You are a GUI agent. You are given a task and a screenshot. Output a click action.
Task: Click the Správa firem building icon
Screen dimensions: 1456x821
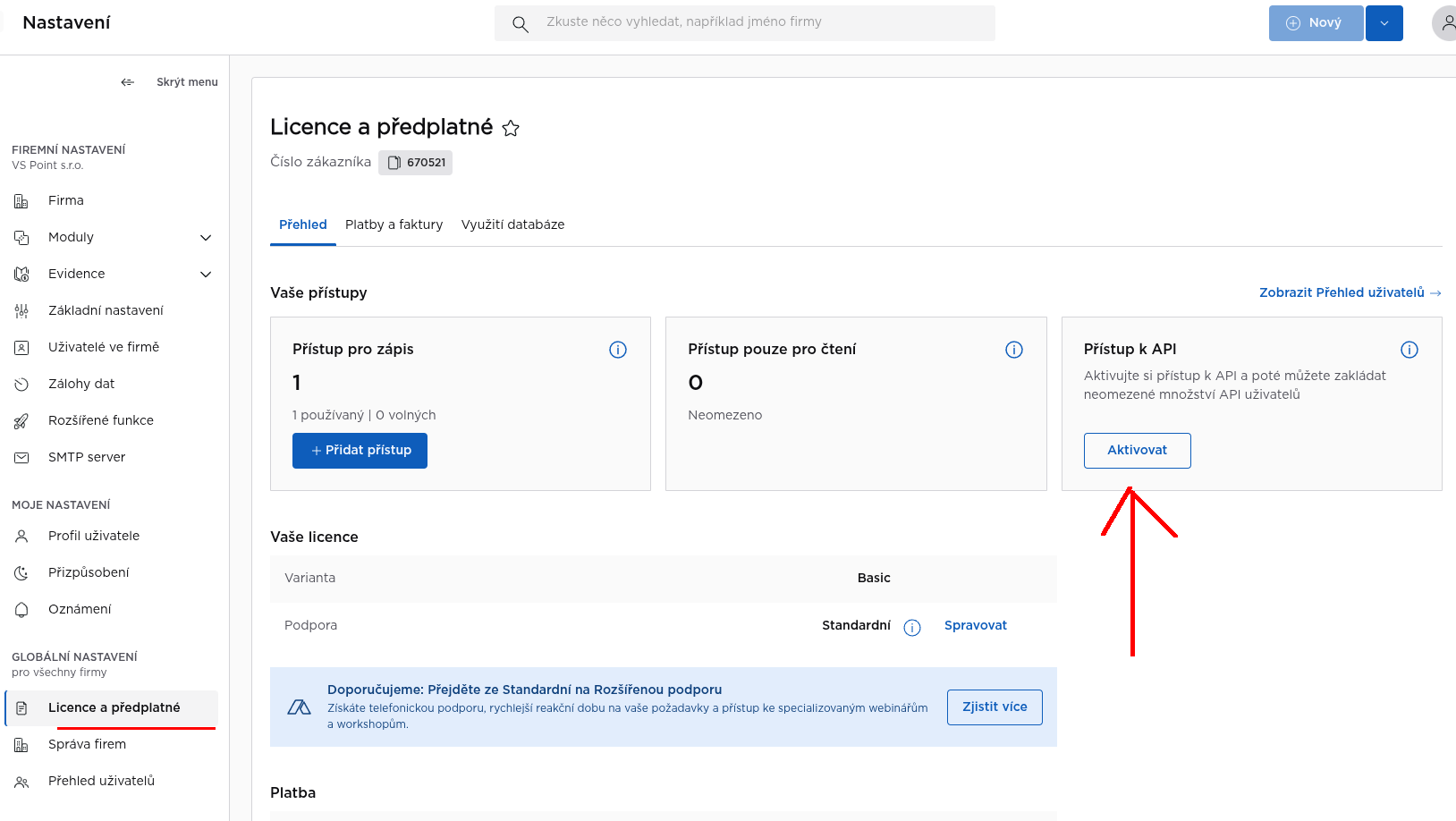(21, 745)
